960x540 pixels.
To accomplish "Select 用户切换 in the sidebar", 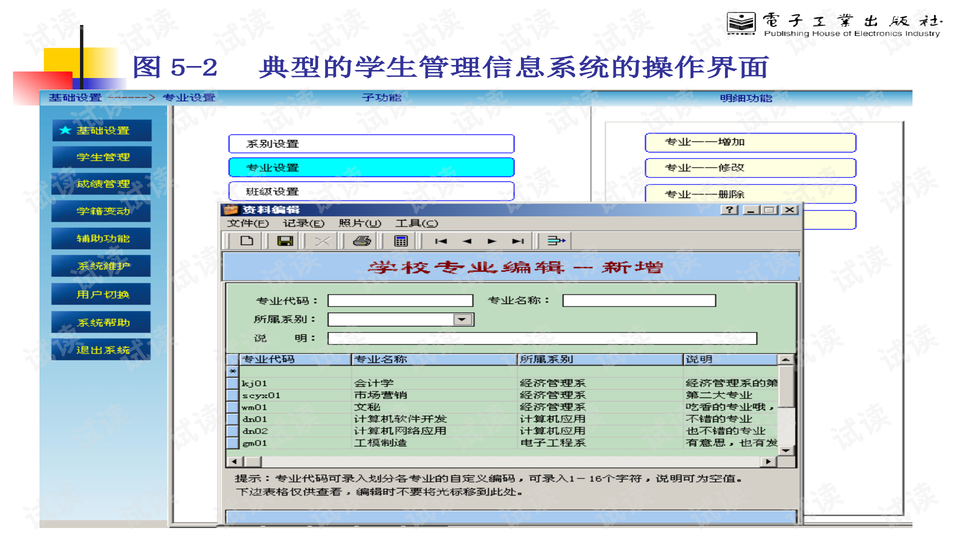I will [x=102, y=294].
